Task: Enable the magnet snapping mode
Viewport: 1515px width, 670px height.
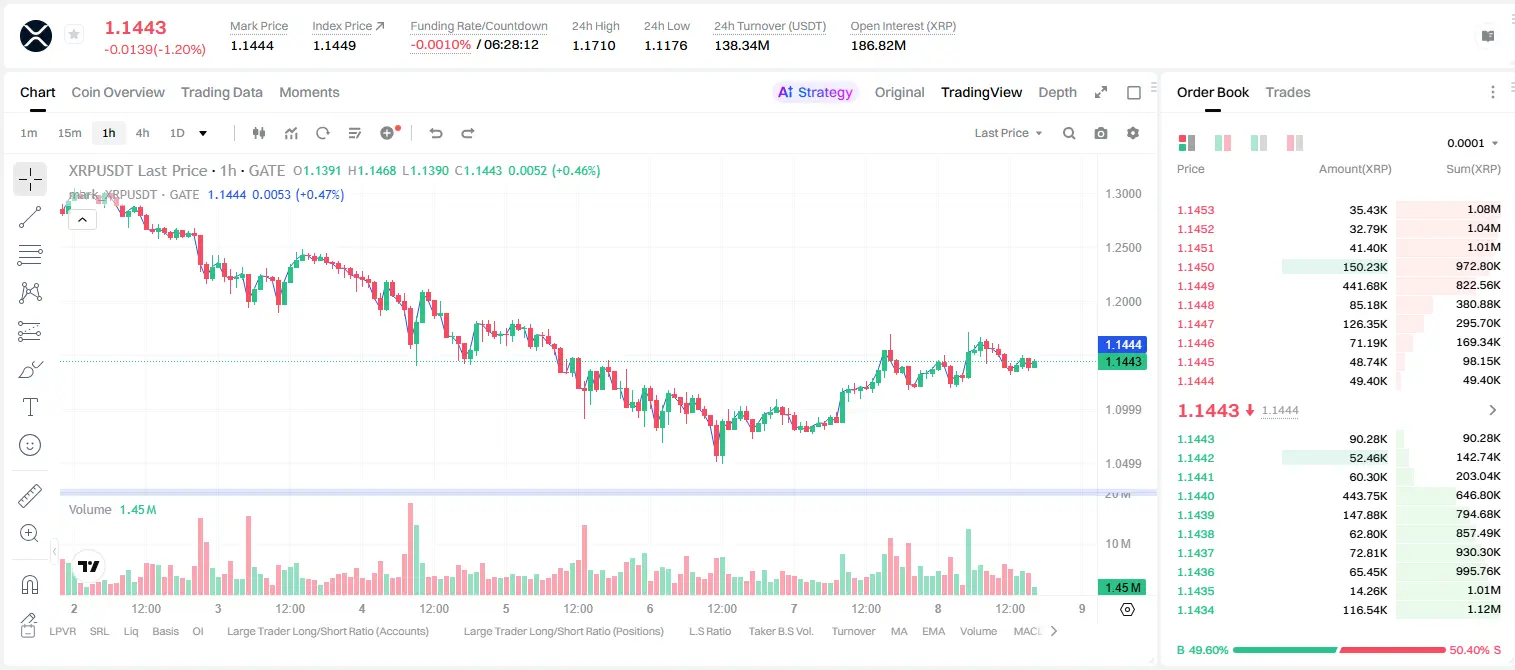Action: [30, 584]
